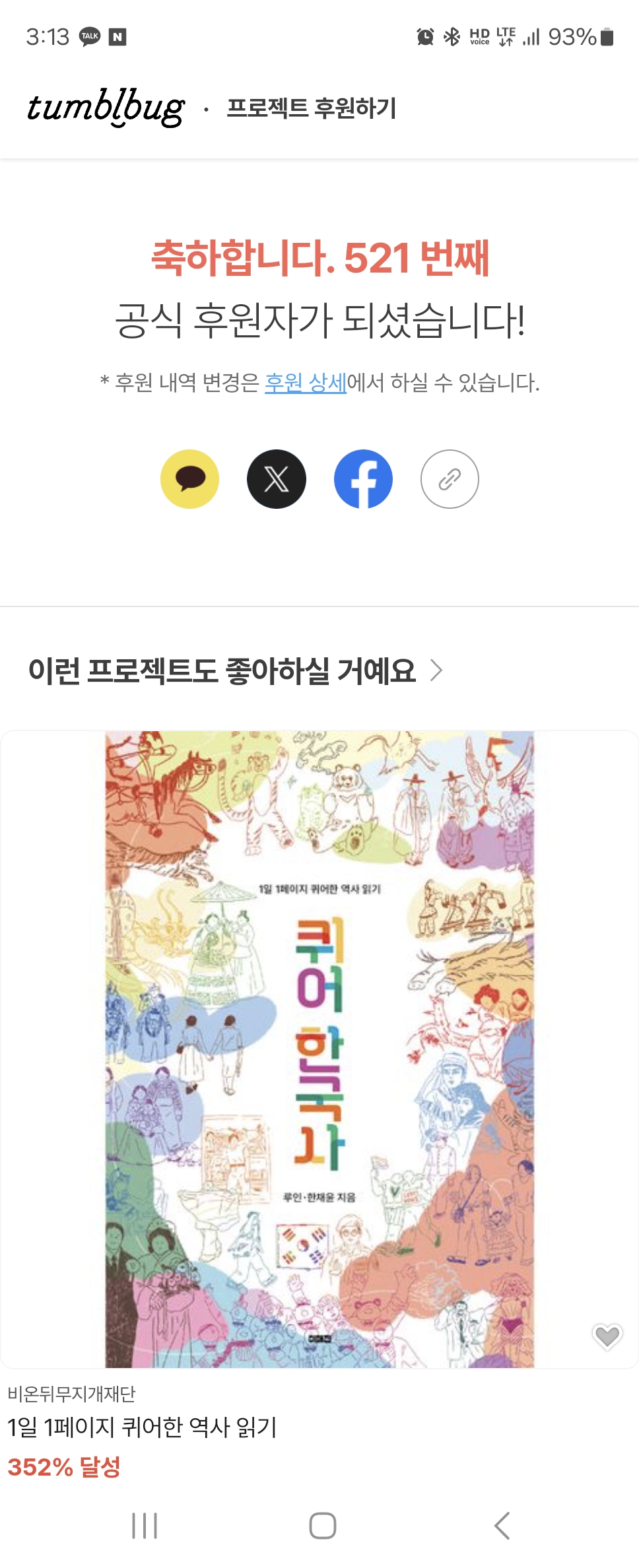This screenshot has height=1568, width=639.
Task: Open Android recent apps button
Action: click(145, 1526)
